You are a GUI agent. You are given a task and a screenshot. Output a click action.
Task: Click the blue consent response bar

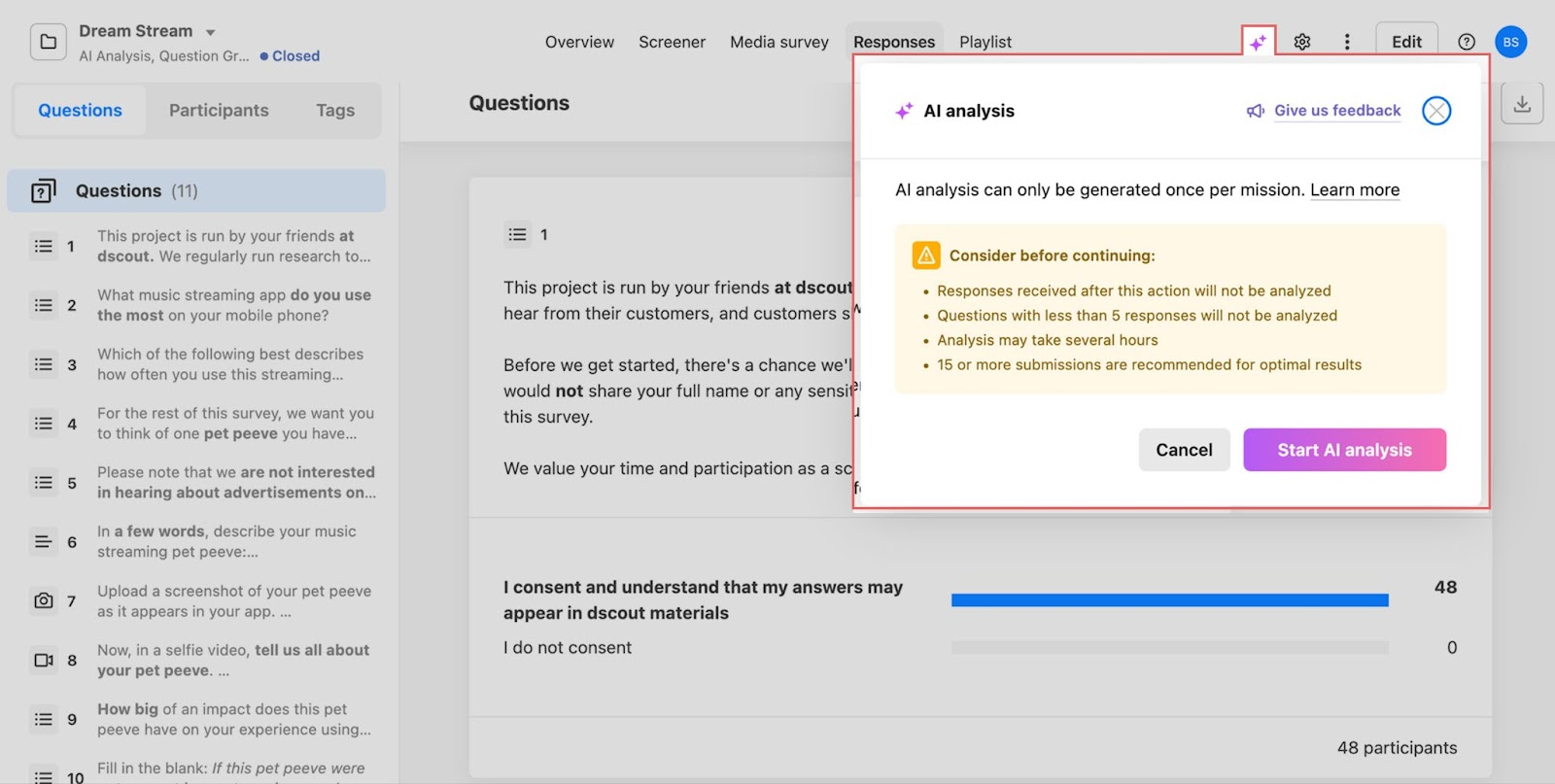[1169, 600]
